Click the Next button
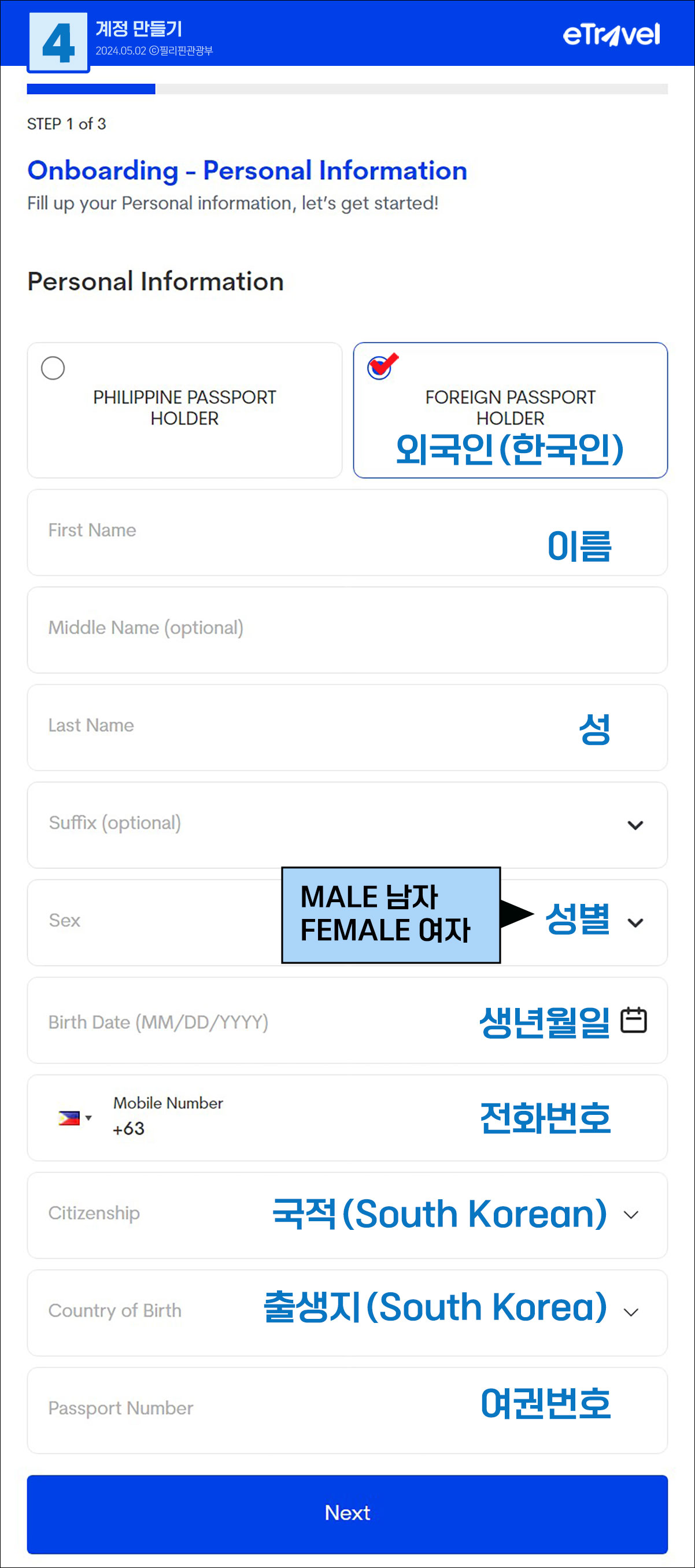This screenshot has height=1568, width=695. click(x=347, y=1514)
